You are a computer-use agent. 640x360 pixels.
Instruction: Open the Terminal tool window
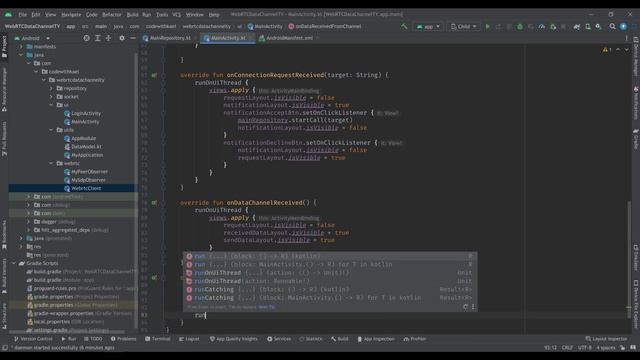click(158, 339)
